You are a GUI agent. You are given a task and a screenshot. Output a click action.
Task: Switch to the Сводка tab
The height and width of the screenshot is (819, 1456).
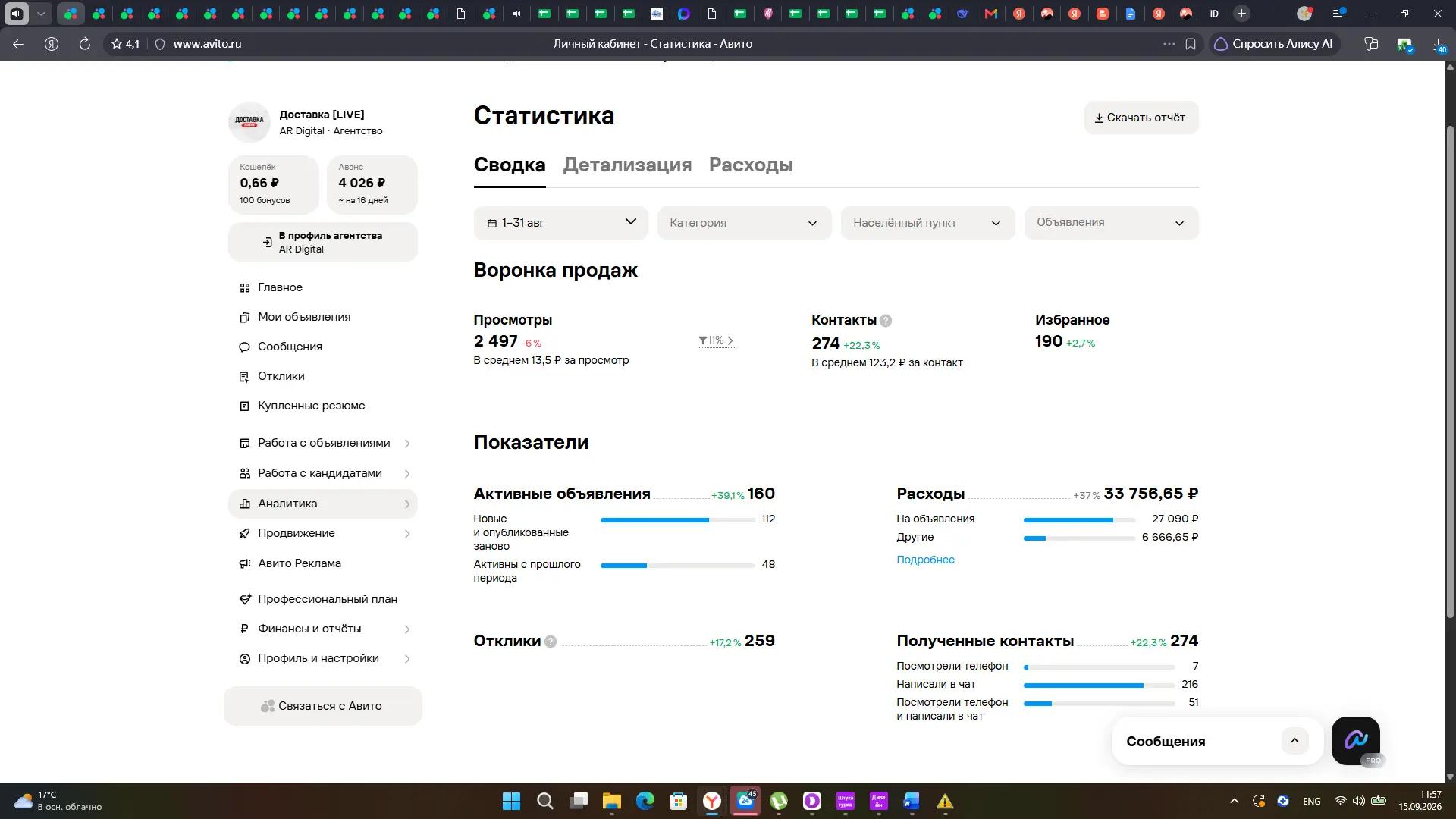510,165
